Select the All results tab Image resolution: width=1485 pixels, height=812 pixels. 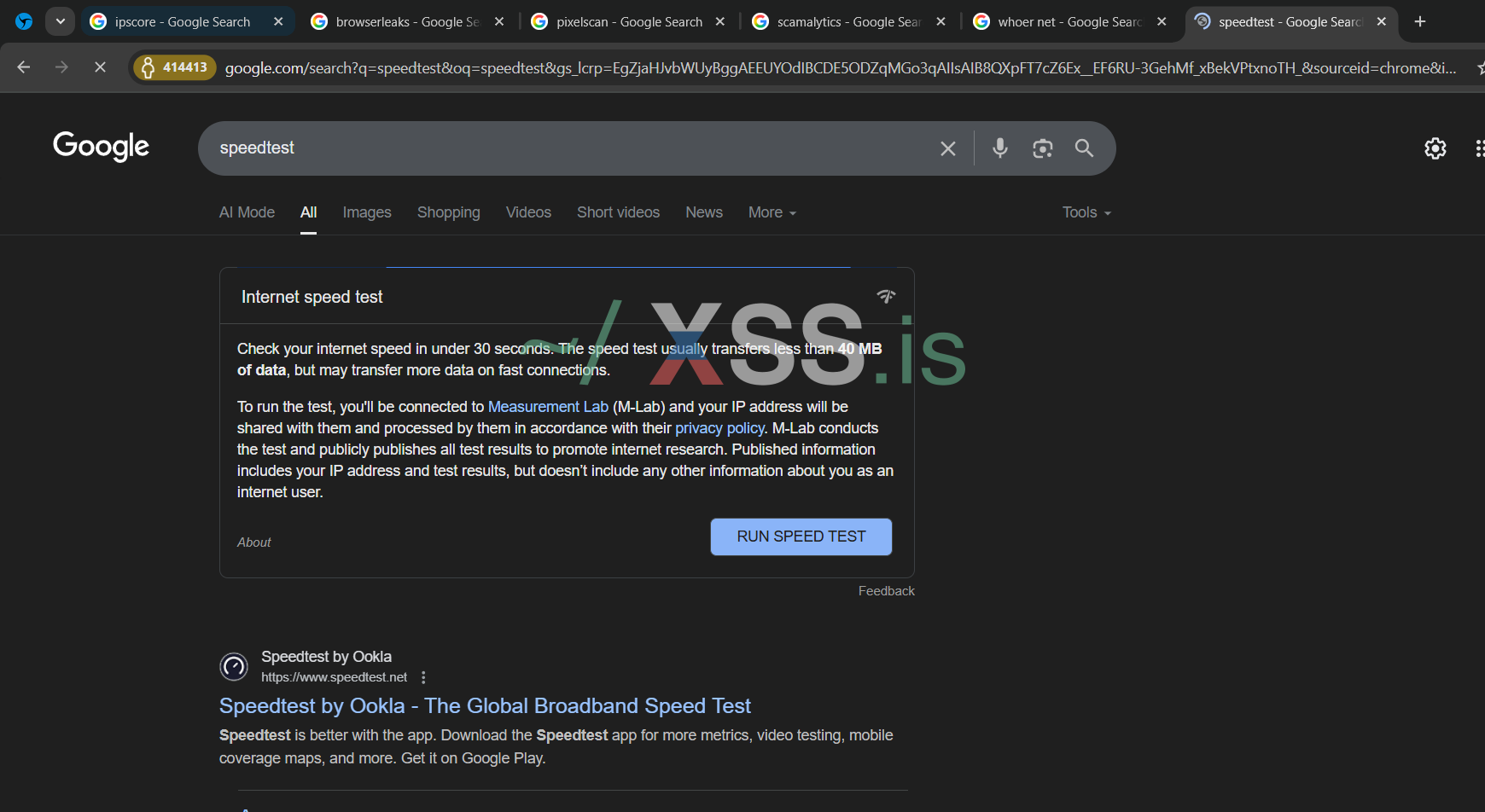coord(309,212)
